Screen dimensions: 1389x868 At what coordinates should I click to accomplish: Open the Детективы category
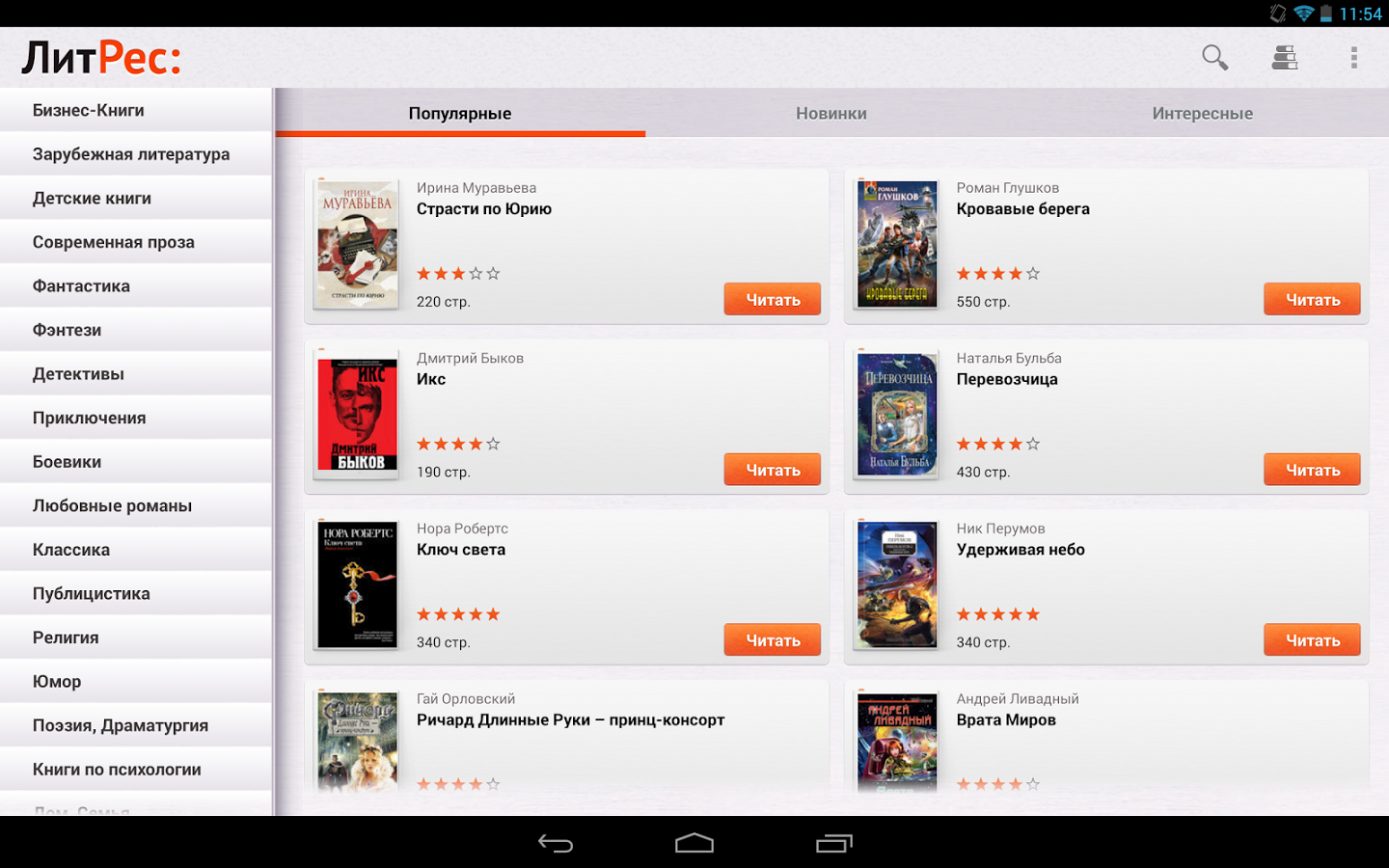coord(136,374)
